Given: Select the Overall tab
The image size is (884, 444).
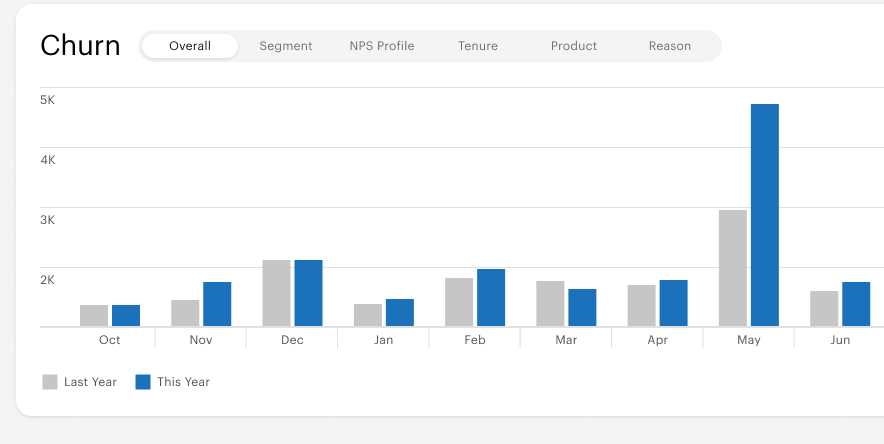Looking at the screenshot, I should (190, 46).
